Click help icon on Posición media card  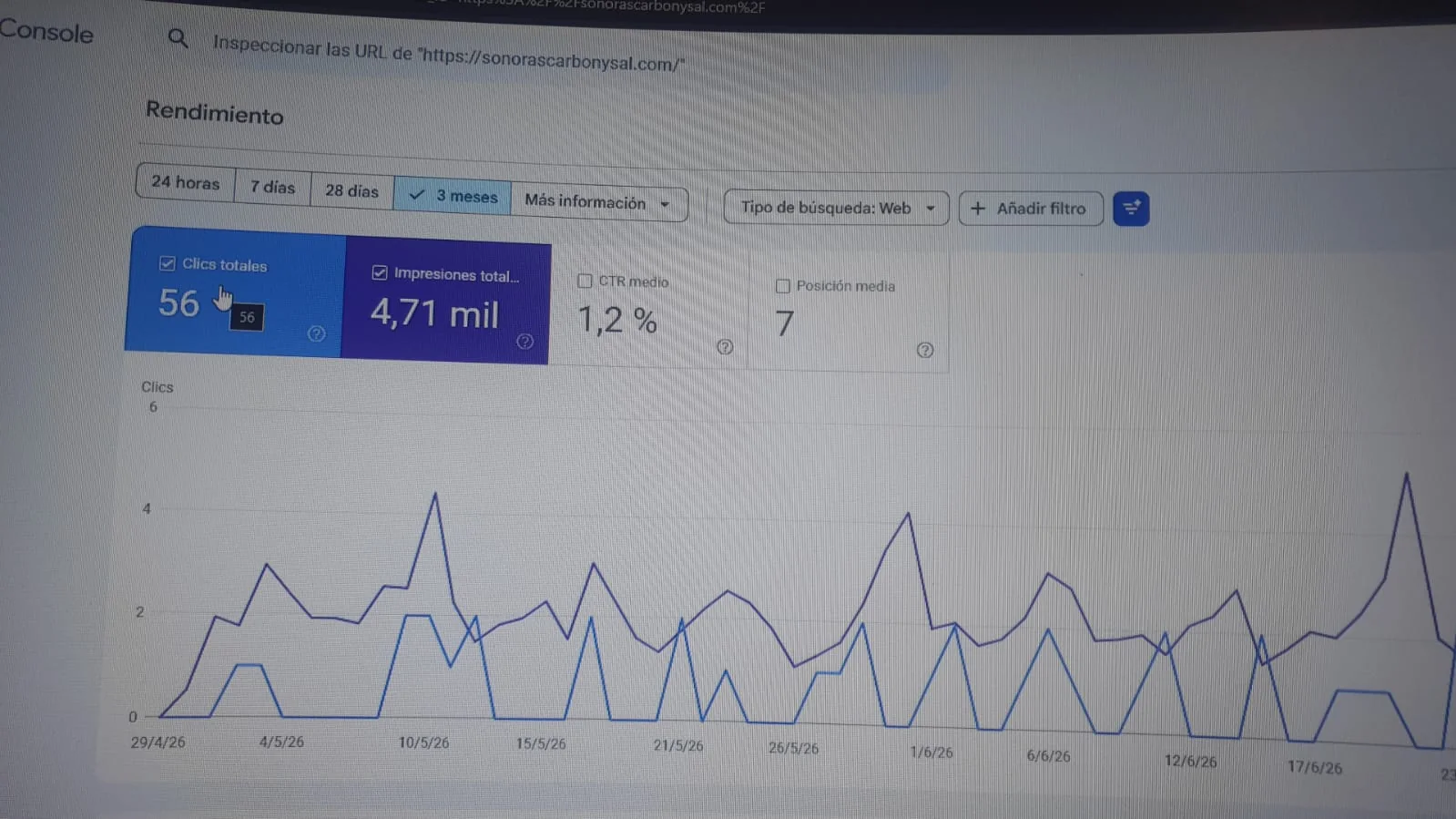point(924,350)
